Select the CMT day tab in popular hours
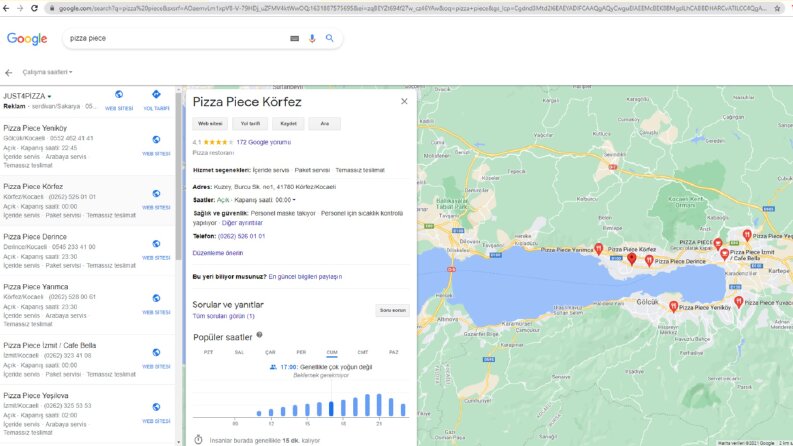793x446 pixels. click(x=363, y=352)
